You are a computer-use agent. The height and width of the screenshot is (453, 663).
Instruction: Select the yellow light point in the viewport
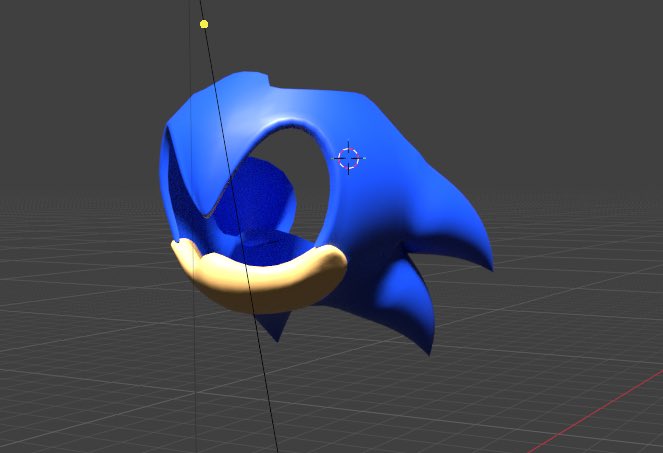point(204,24)
